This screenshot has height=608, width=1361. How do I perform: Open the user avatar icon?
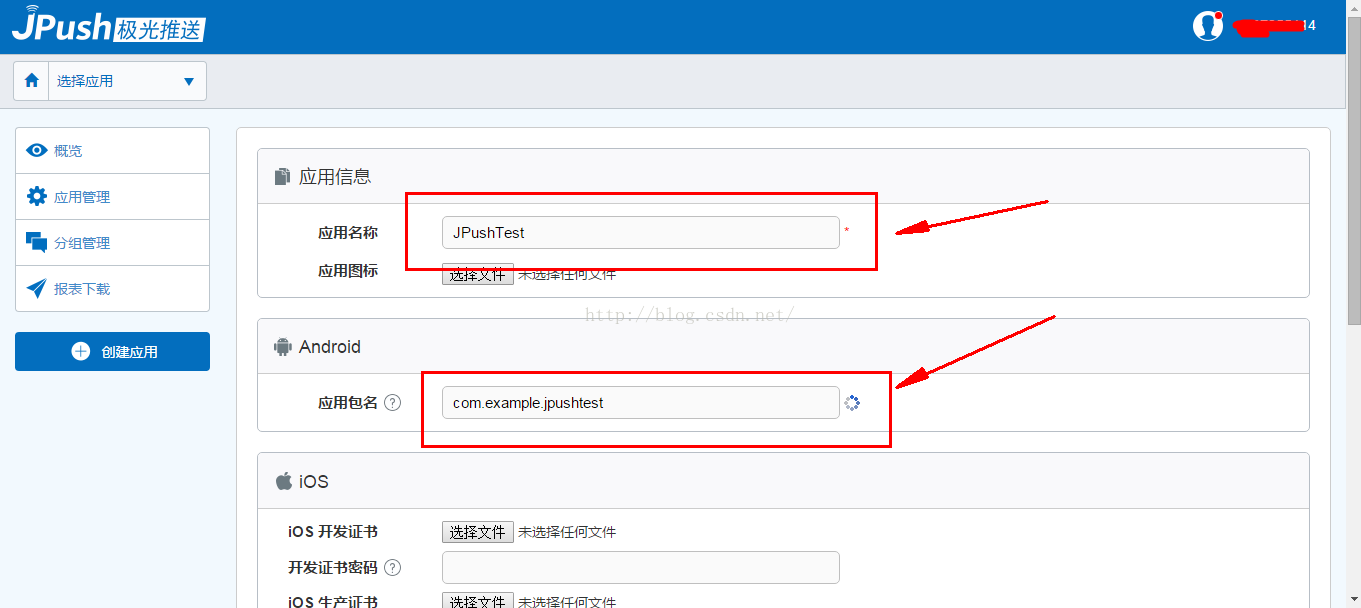point(1208,25)
